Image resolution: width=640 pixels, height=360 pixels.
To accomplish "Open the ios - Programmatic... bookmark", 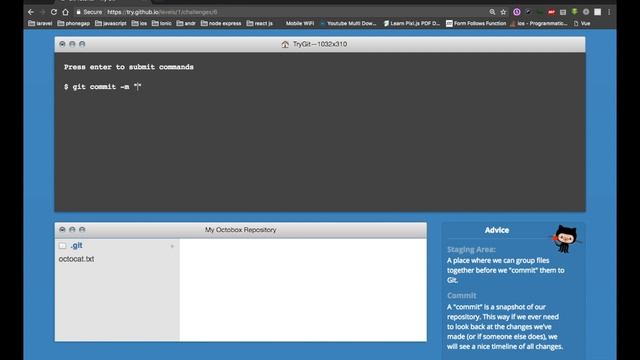I will point(539,23).
